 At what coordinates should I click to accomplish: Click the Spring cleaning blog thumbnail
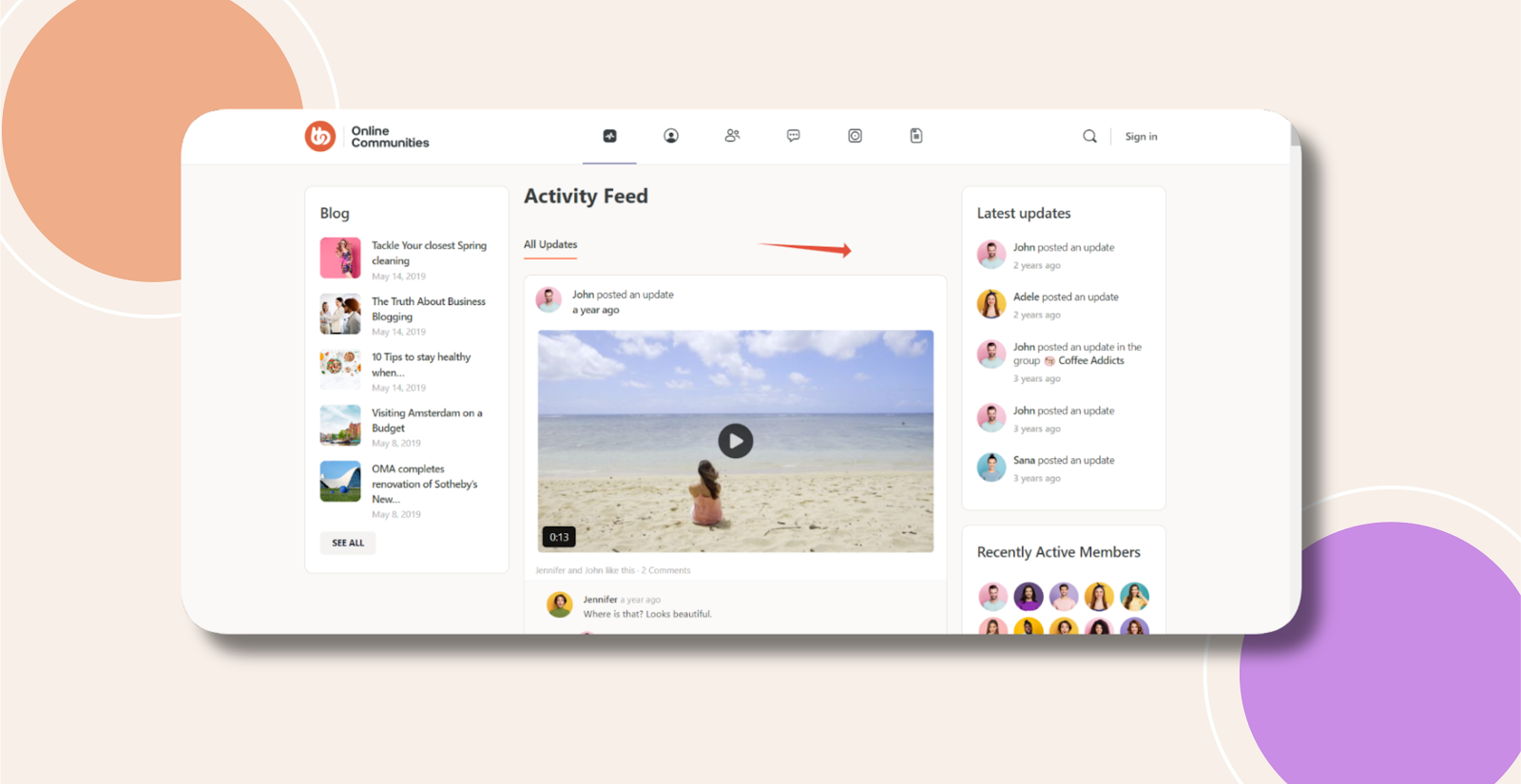tap(340, 258)
